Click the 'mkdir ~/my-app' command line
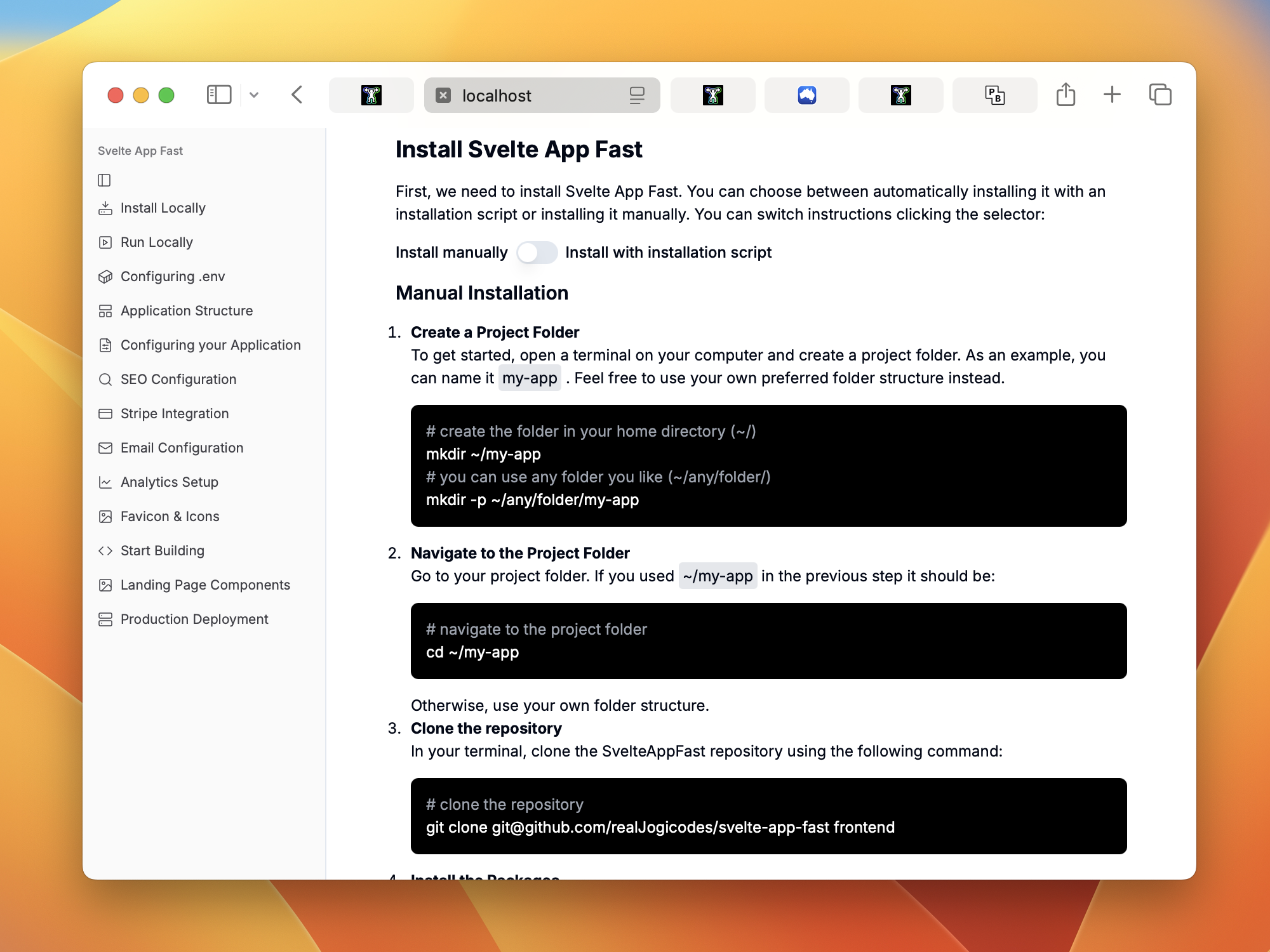Screen dimensions: 1270x952 [483, 454]
